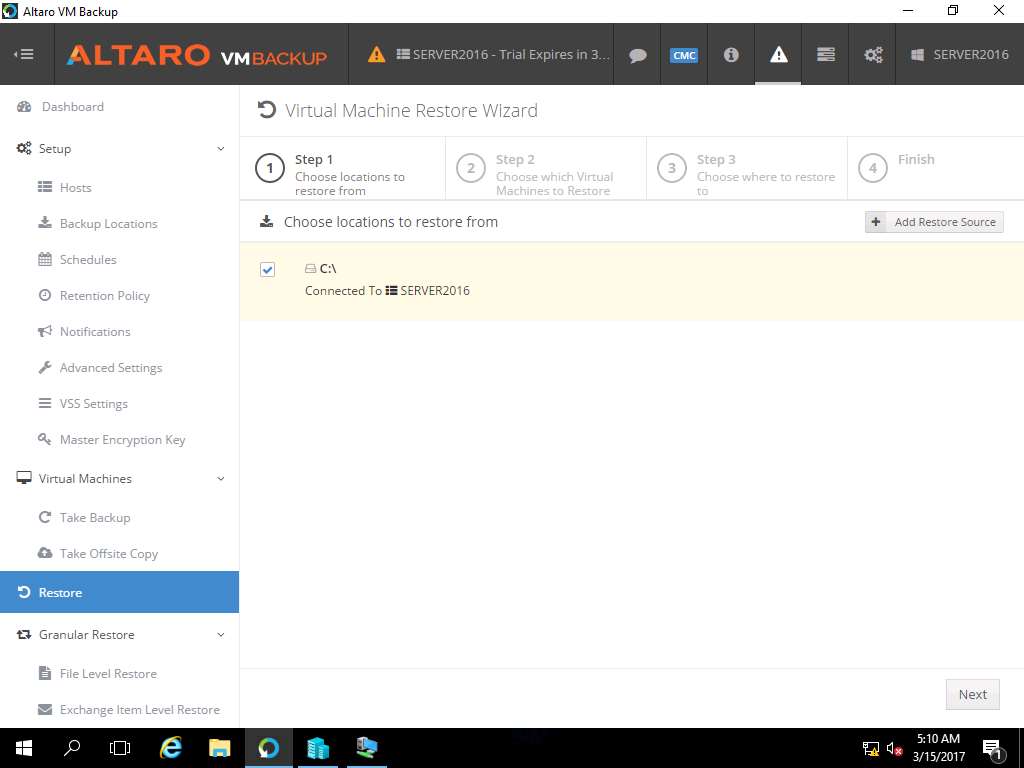Click the Hosts grid icon
Image resolution: width=1024 pixels, height=768 pixels.
(x=44, y=187)
